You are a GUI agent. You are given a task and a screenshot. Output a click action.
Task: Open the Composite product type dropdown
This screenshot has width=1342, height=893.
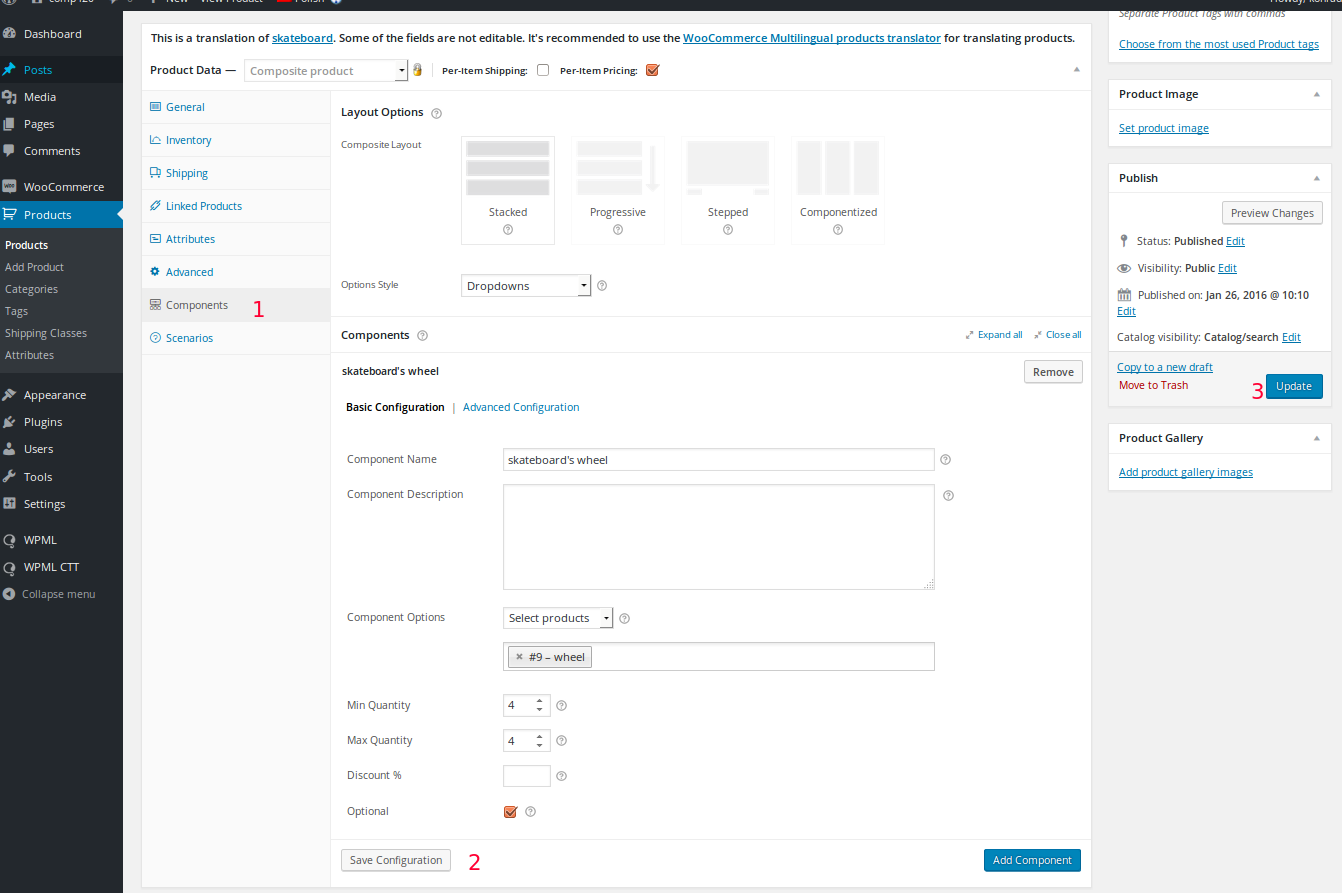click(326, 71)
